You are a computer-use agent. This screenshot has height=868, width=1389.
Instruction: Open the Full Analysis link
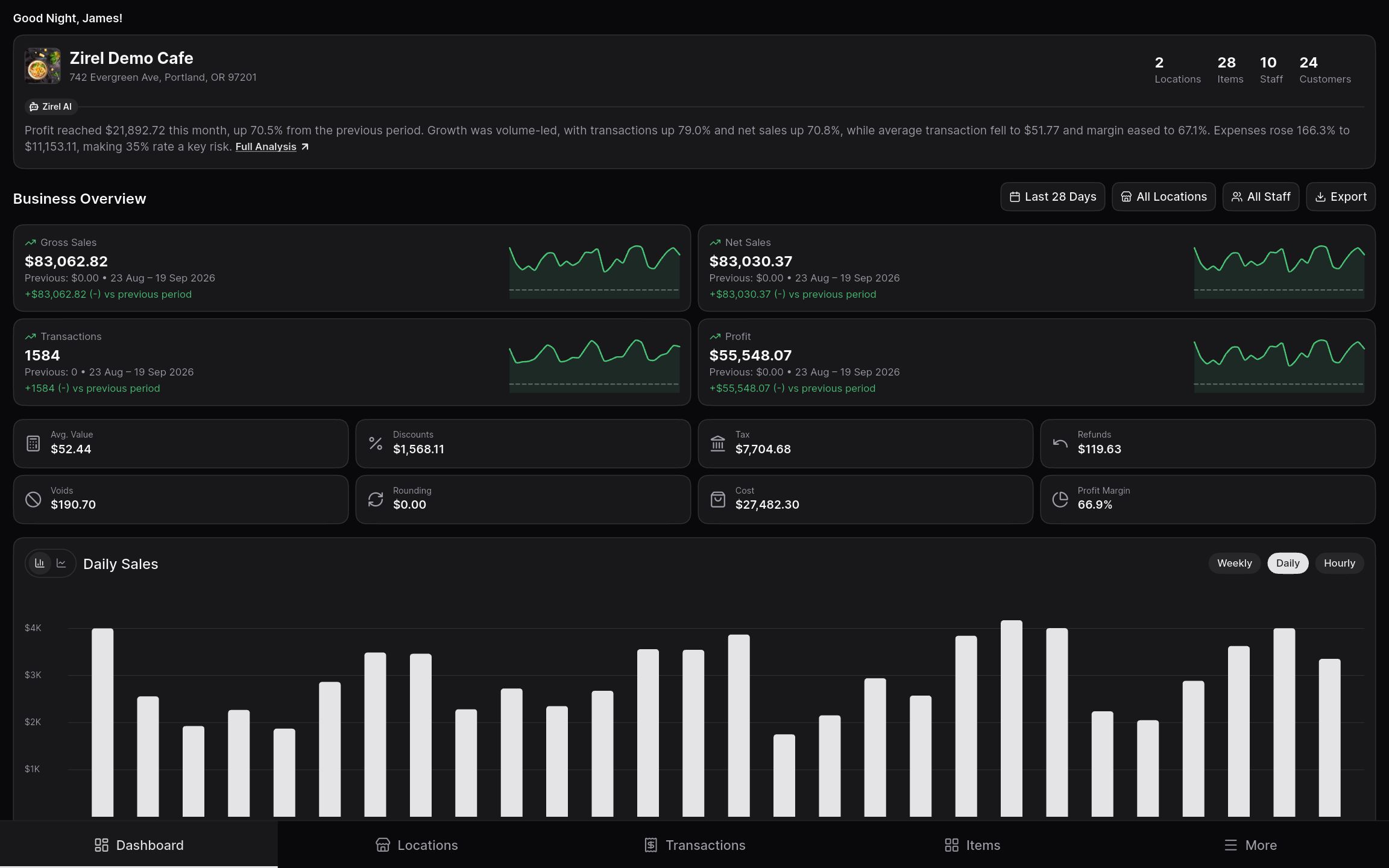272,147
